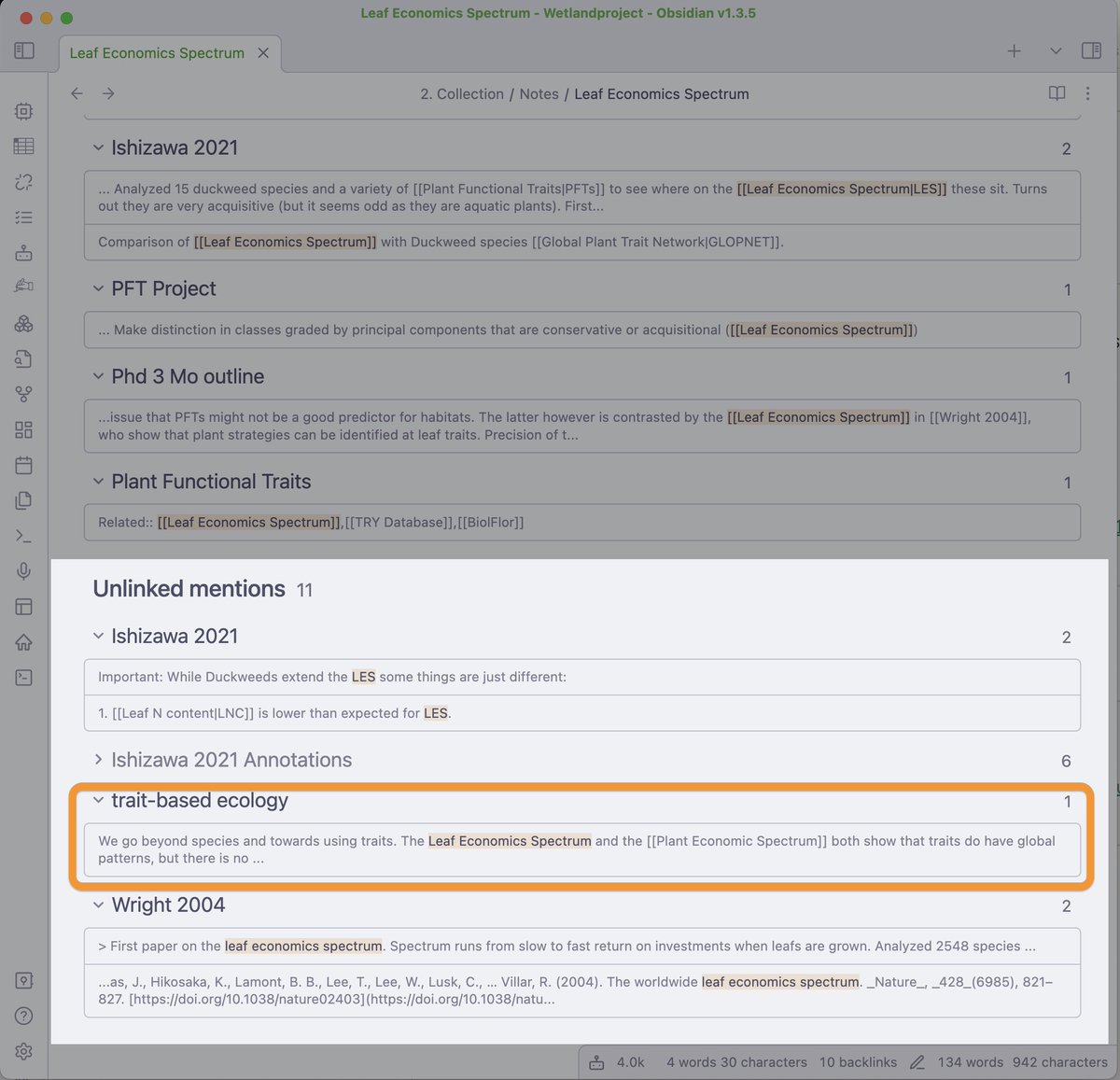Collapse the Phd 3 Mo outline group
1120x1080 pixels.
tap(98, 376)
